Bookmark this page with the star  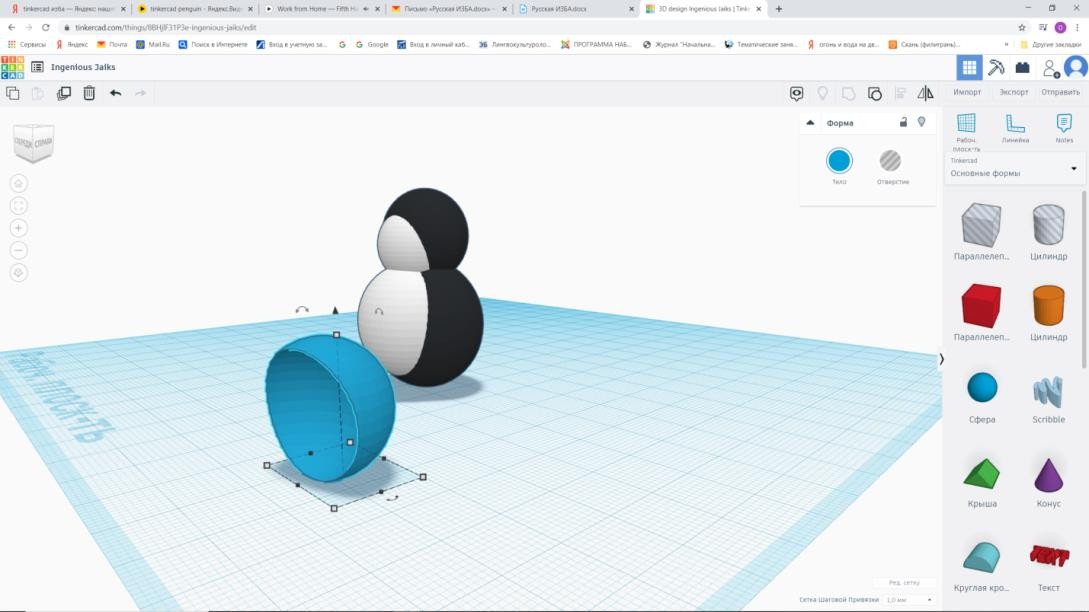point(1022,28)
